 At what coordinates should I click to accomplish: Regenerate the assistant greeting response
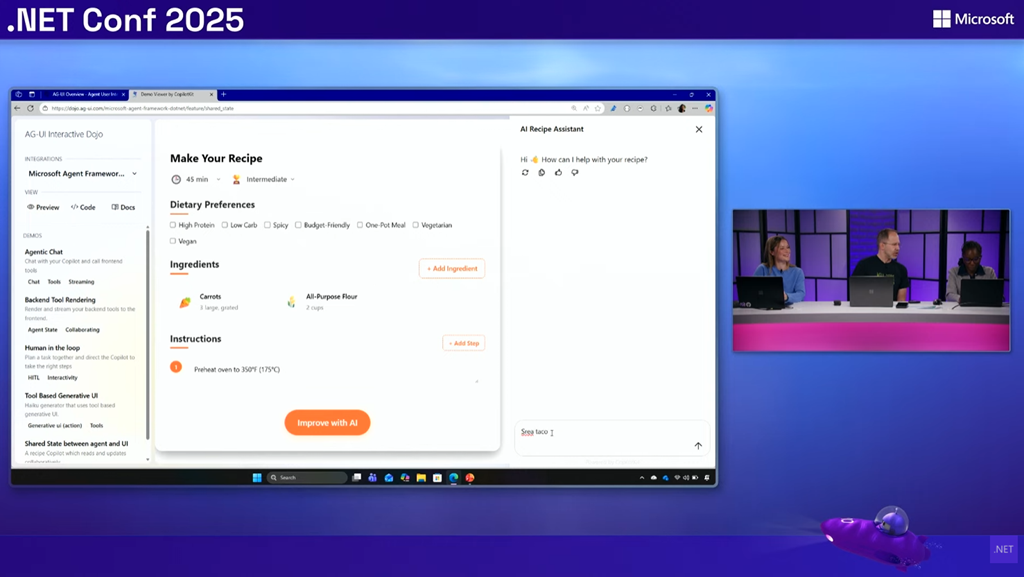click(525, 172)
